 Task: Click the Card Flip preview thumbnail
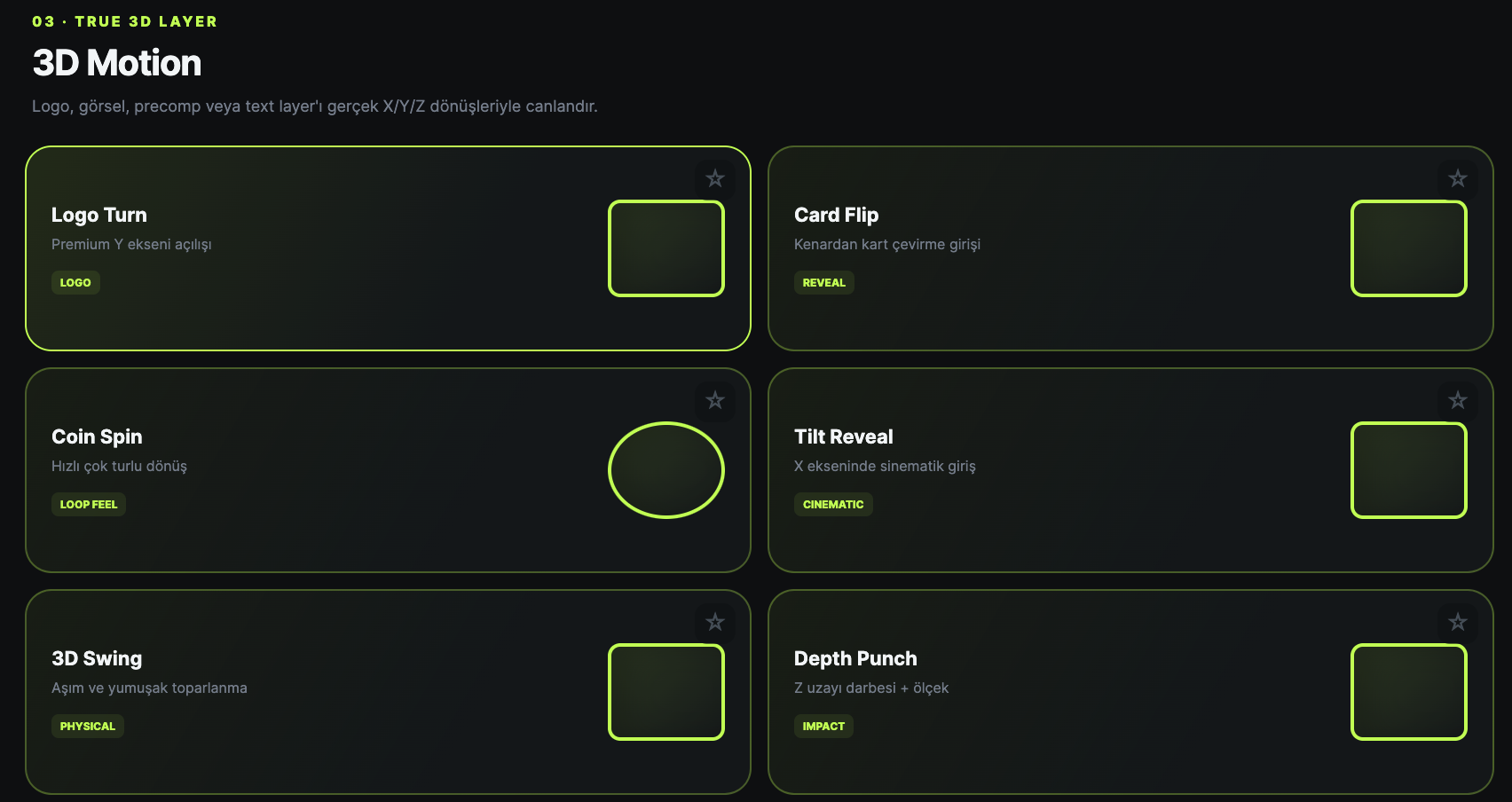(x=1409, y=248)
